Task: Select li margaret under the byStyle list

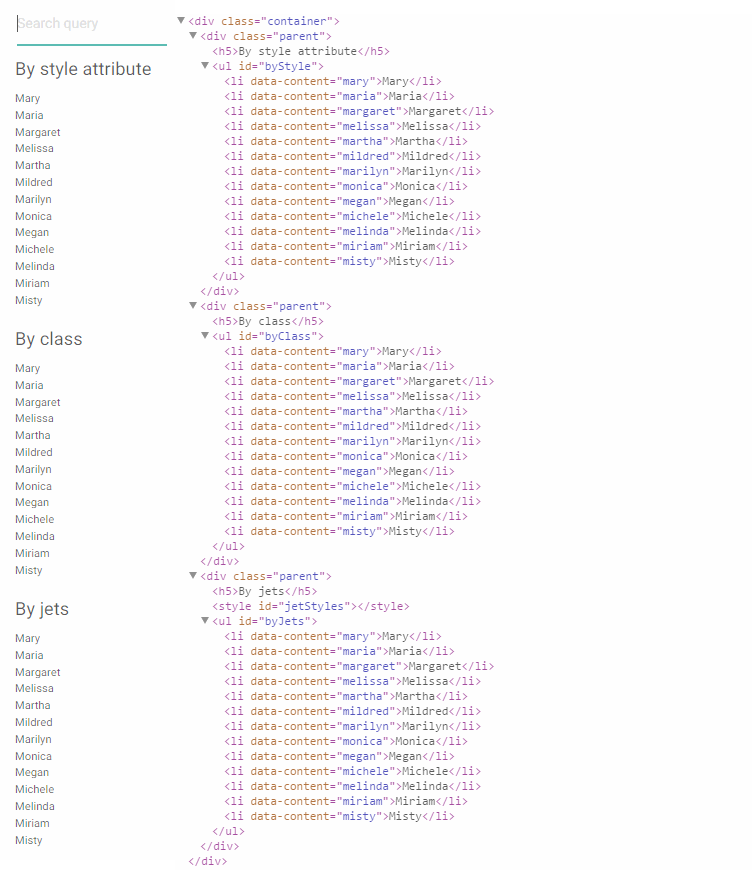Action: (x=359, y=111)
